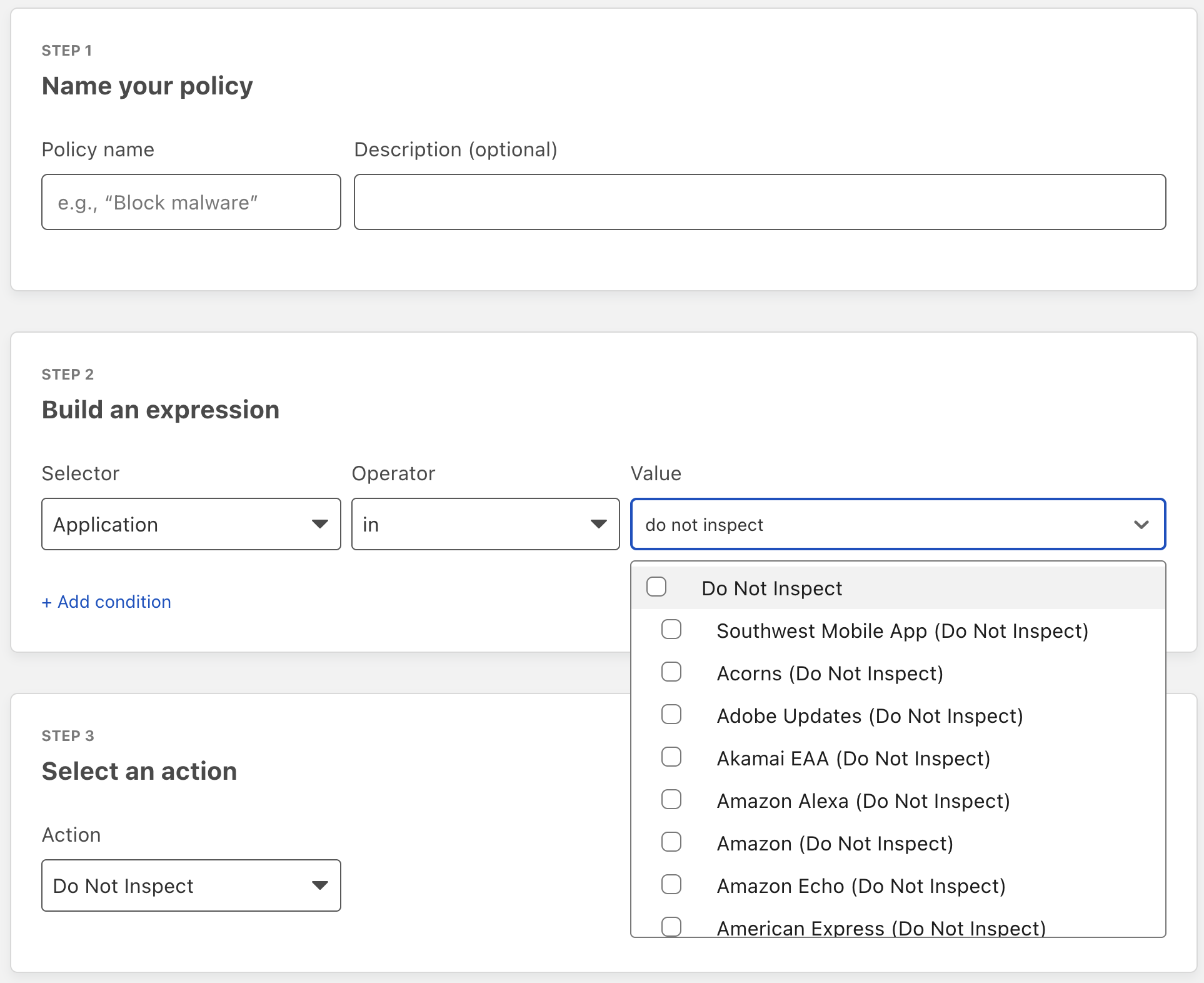Collapse the Value dropdown using the chevron arrow
The height and width of the screenshot is (983, 1204).
click(1141, 525)
